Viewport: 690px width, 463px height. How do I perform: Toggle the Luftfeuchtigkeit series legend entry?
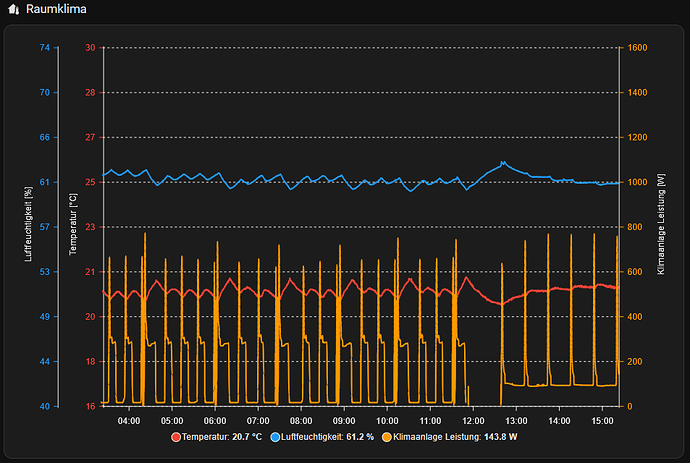pos(322,437)
